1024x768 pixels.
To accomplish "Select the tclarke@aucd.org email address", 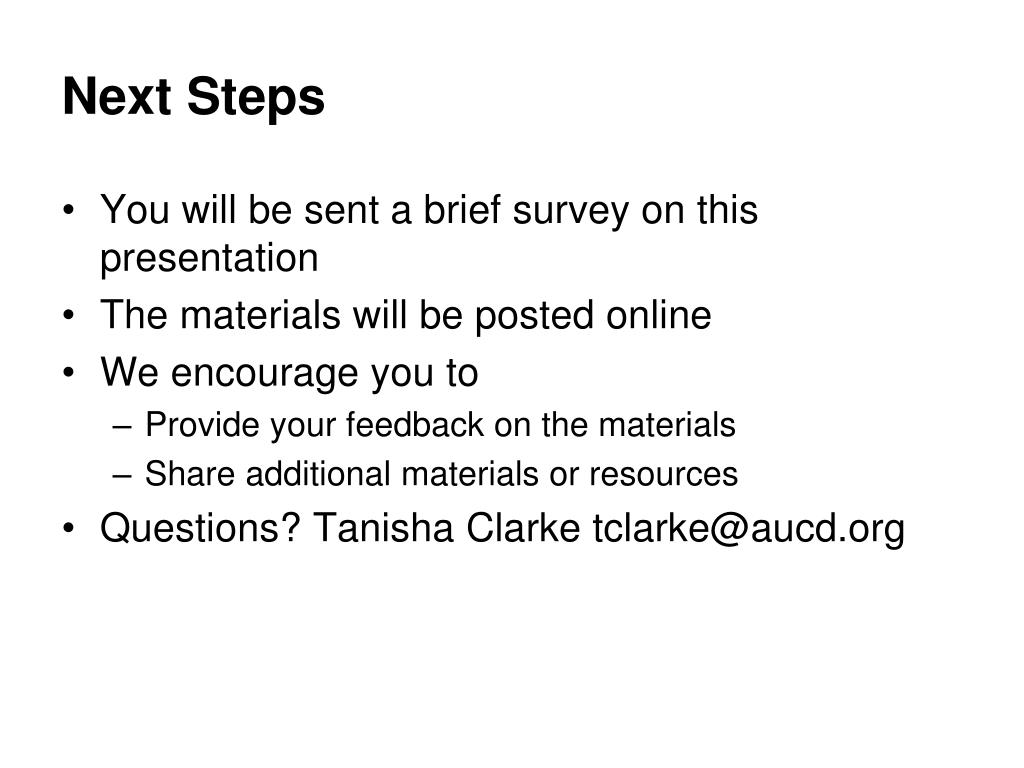I will tap(748, 528).
